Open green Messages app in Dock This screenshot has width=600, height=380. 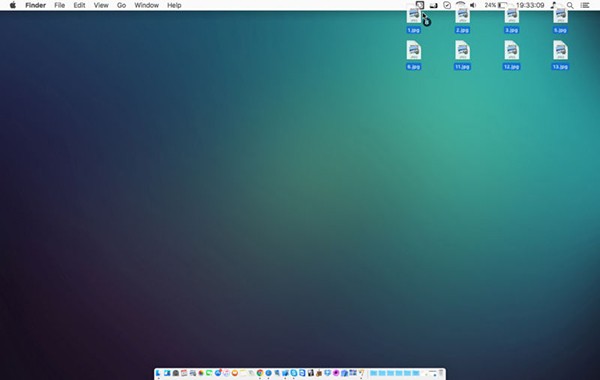coord(209,373)
